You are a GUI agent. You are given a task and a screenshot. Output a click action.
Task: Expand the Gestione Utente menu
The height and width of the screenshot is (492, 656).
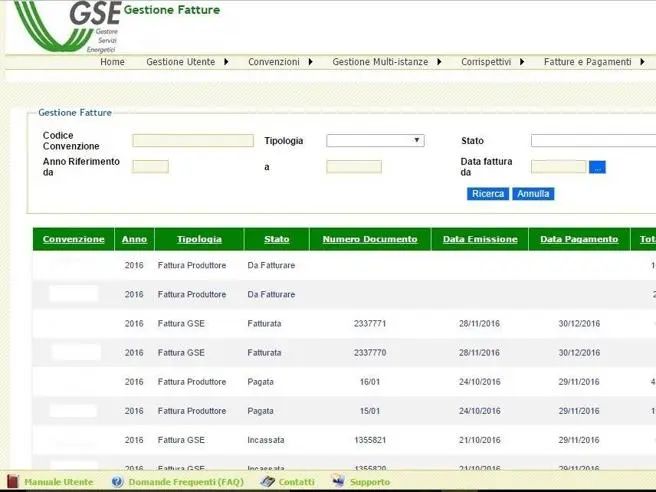click(187, 62)
